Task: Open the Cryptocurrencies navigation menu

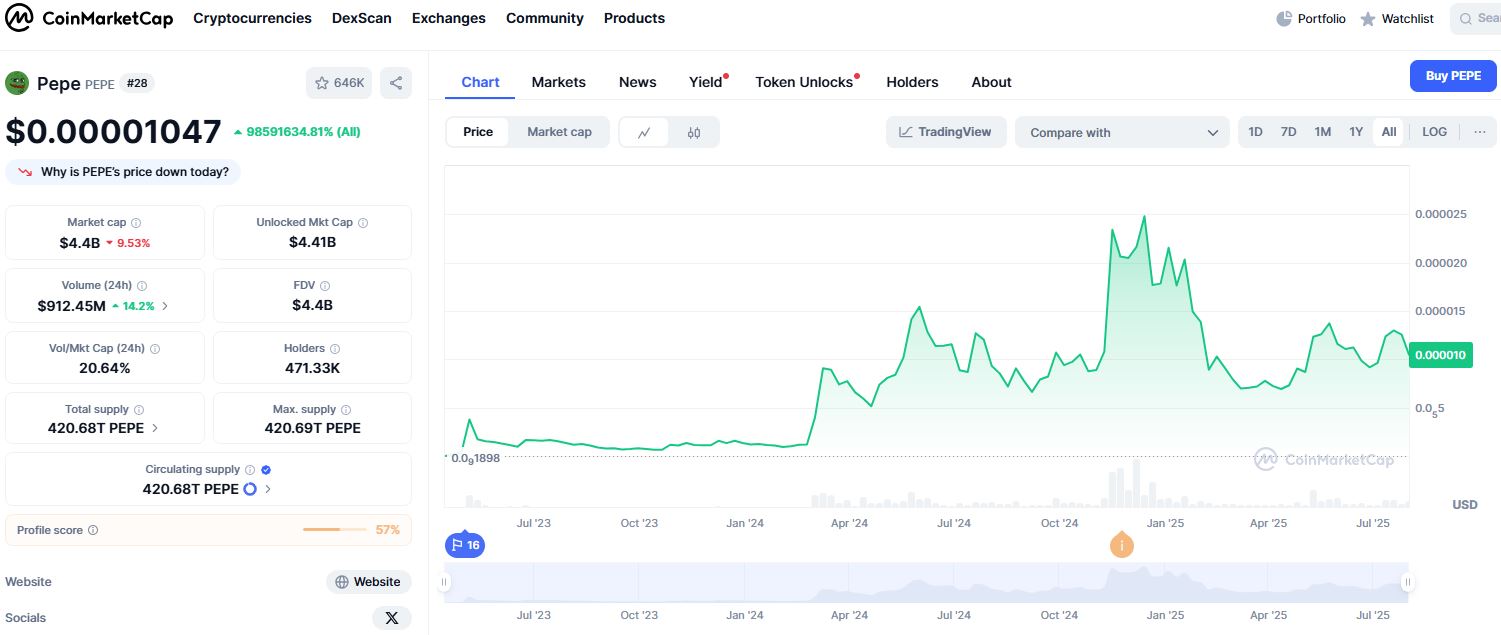Action: pos(252,18)
